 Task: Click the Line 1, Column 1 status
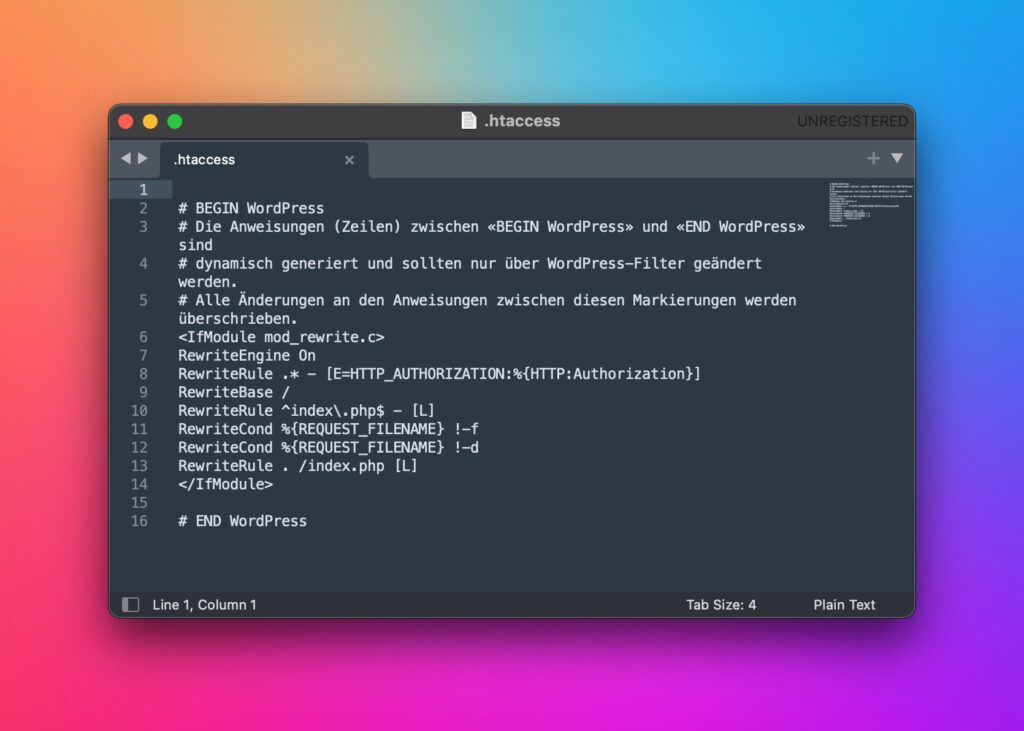[x=204, y=605]
